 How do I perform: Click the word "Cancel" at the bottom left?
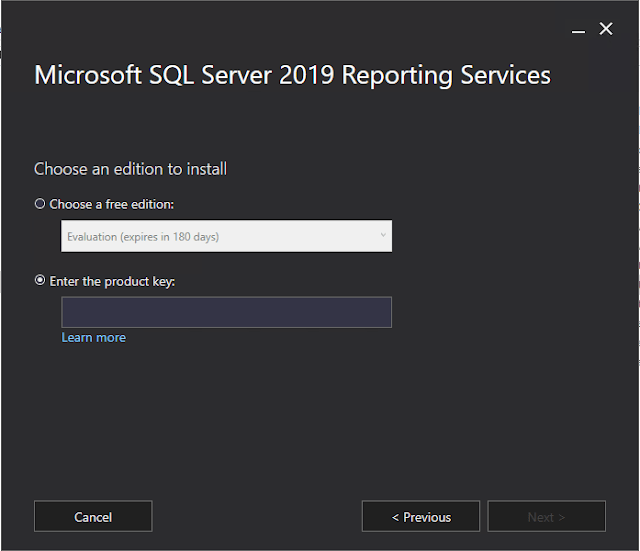coord(93,517)
